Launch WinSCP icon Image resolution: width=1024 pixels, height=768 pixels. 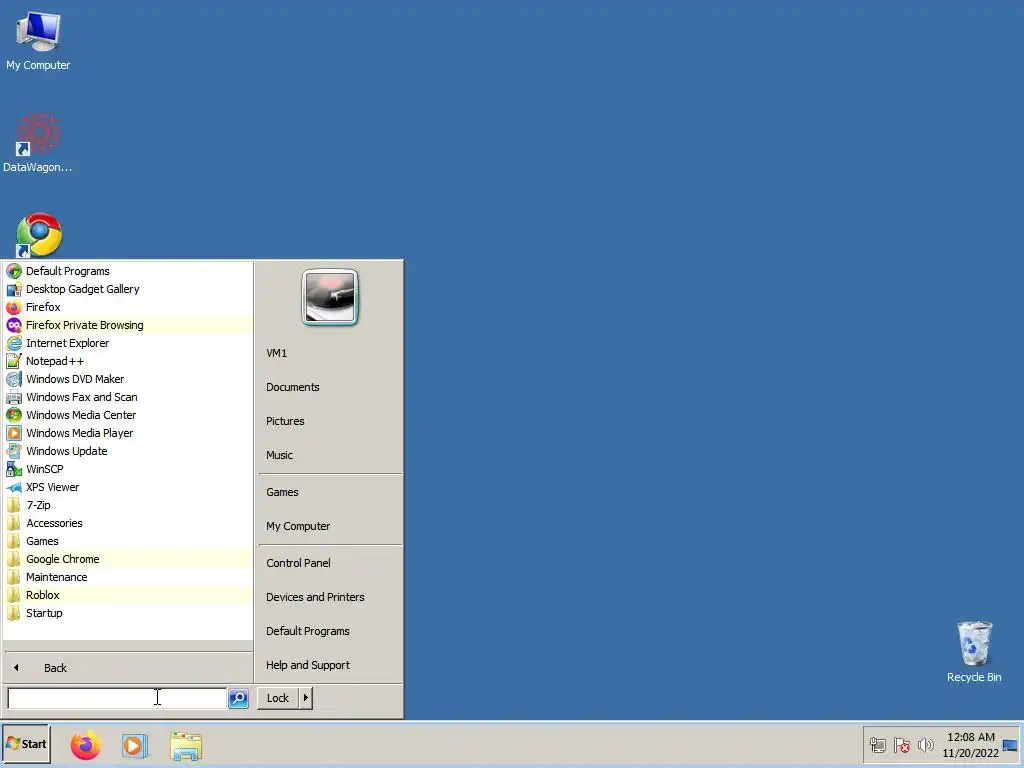click(x=14, y=469)
